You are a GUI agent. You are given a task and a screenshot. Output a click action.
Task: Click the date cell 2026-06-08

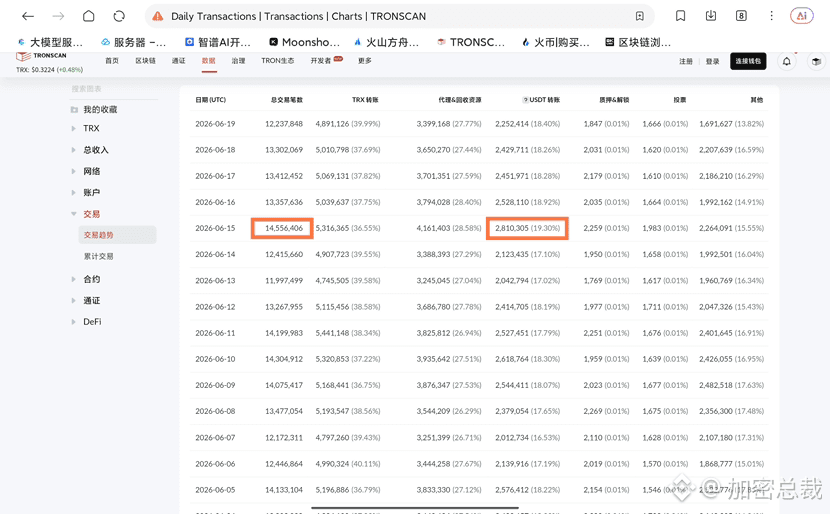click(215, 411)
